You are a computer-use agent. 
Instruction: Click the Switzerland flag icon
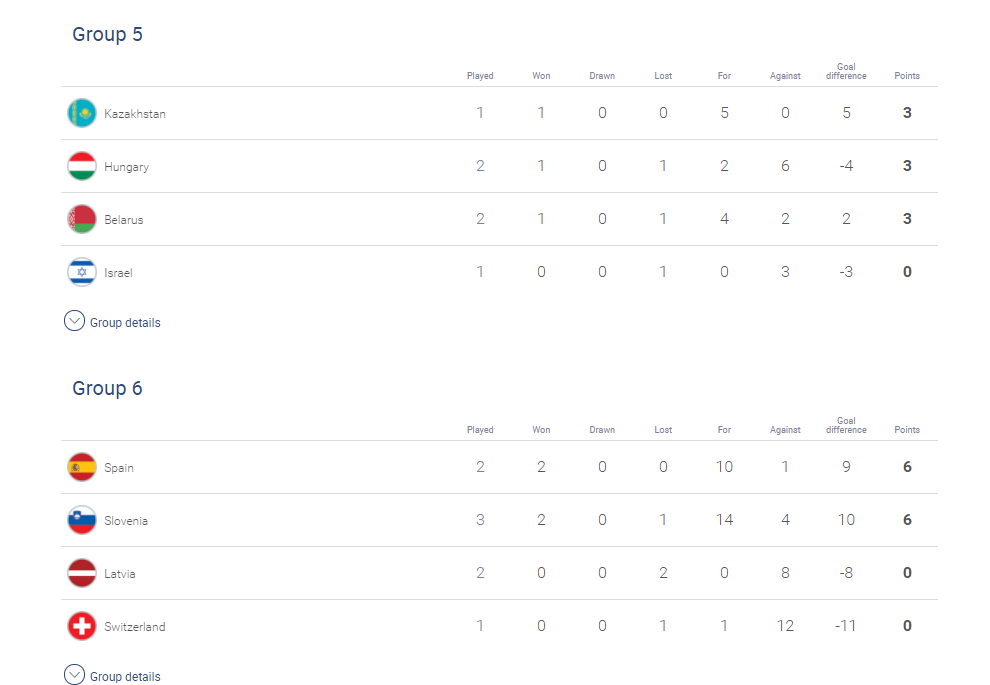click(82, 627)
